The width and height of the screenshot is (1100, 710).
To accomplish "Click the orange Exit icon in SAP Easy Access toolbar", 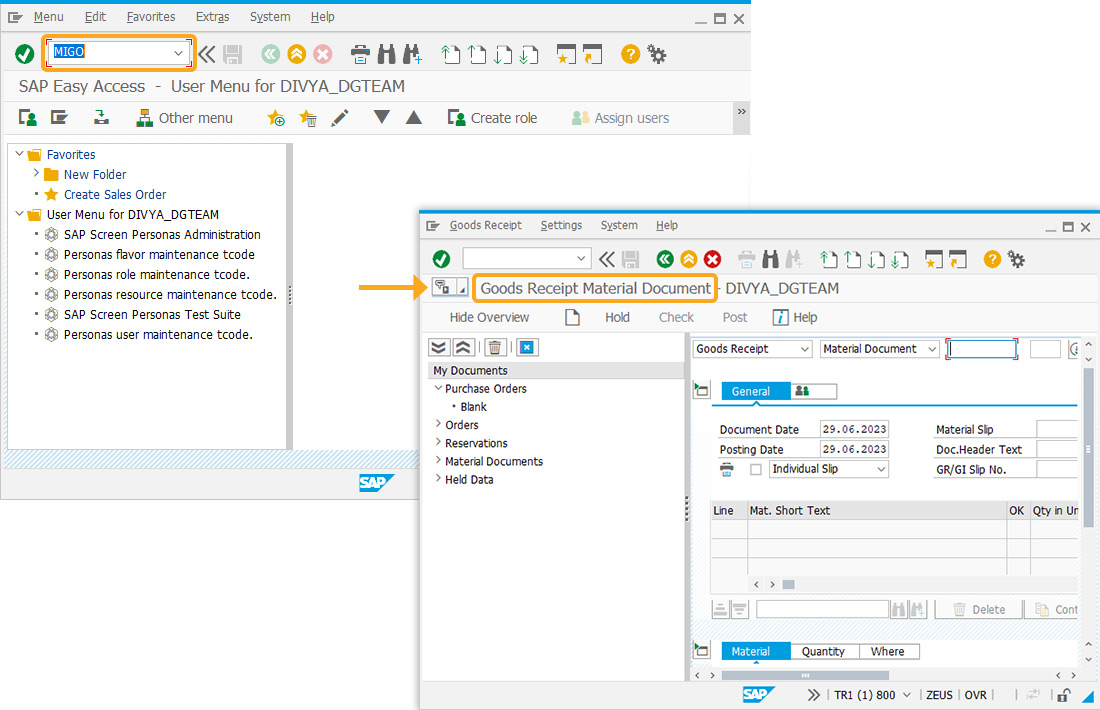I will pyautogui.click(x=297, y=54).
